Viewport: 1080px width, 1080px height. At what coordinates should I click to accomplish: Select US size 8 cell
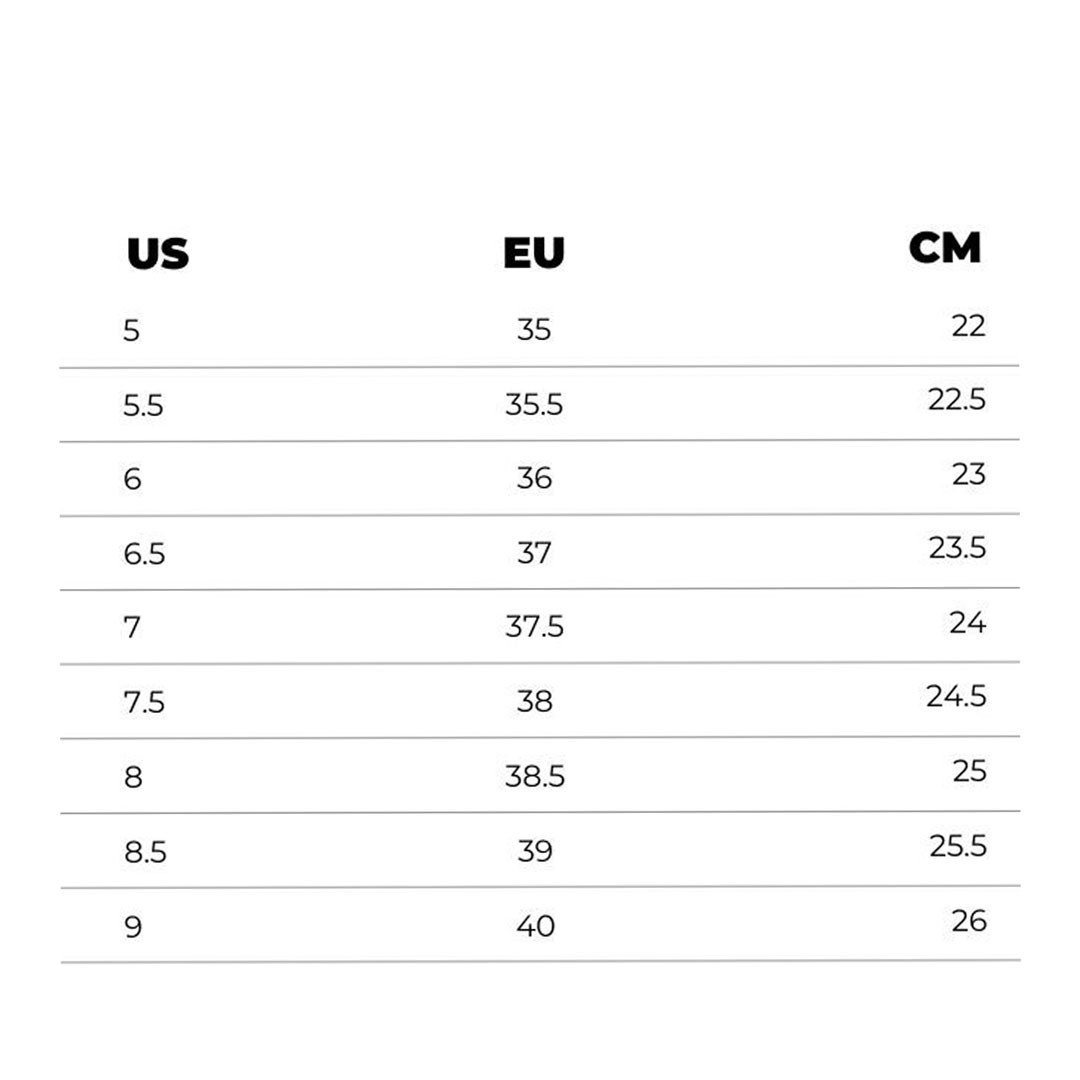coord(133,777)
